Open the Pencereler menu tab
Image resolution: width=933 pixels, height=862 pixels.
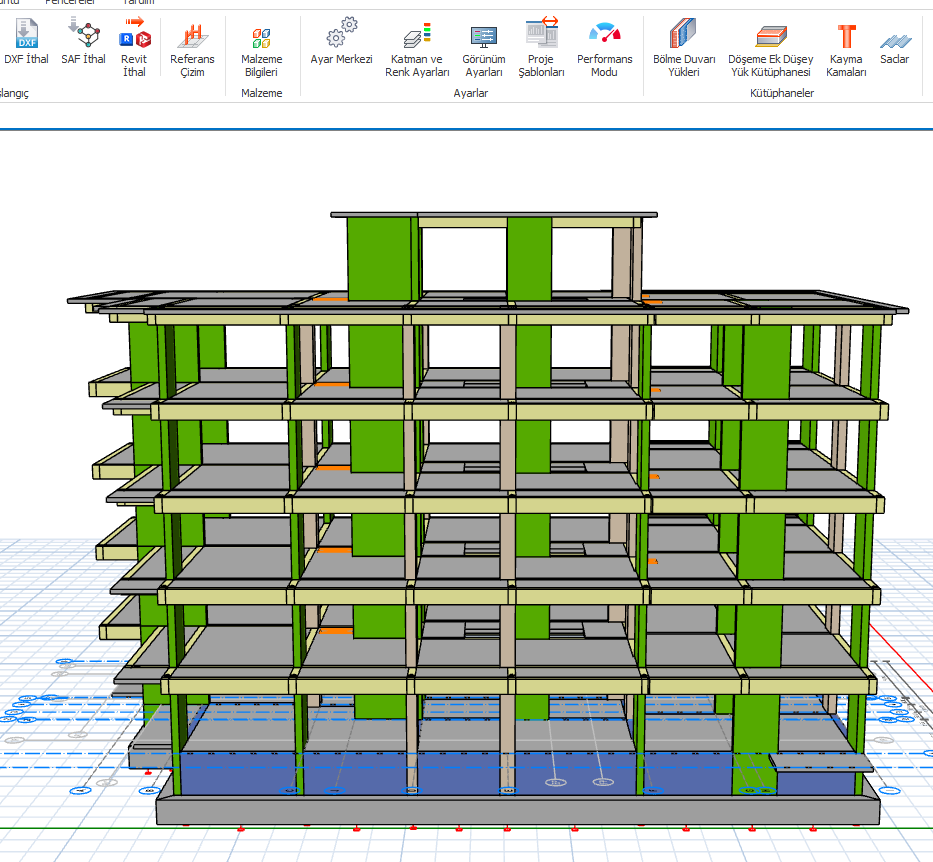70,3
